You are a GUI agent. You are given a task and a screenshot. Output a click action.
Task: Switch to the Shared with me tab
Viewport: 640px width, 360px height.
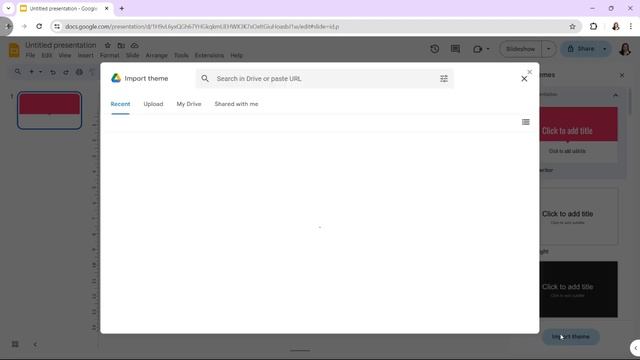(236, 104)
